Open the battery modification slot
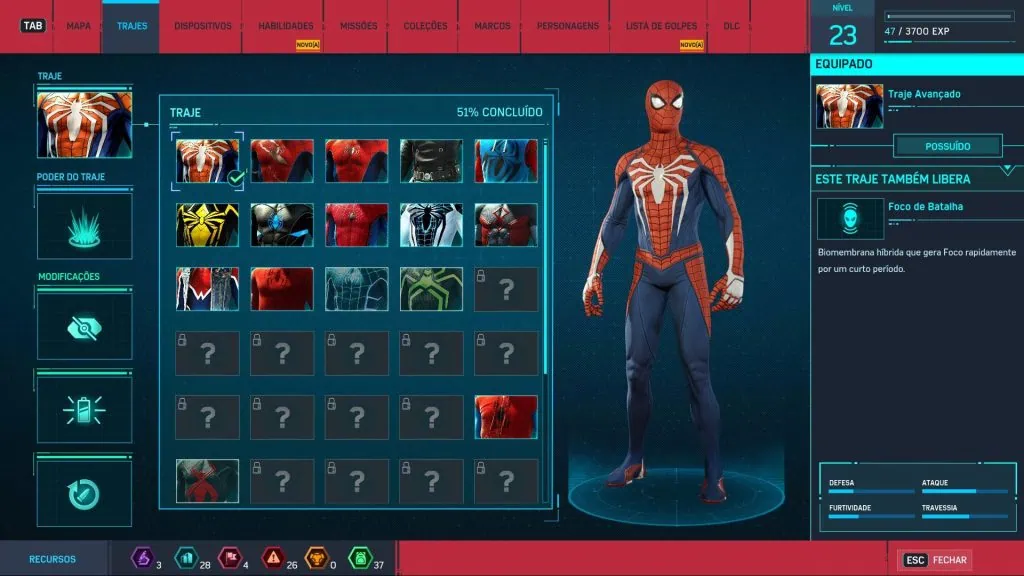Image resolution: width=1024 pixels, height=576 pixels. [84, 410]
